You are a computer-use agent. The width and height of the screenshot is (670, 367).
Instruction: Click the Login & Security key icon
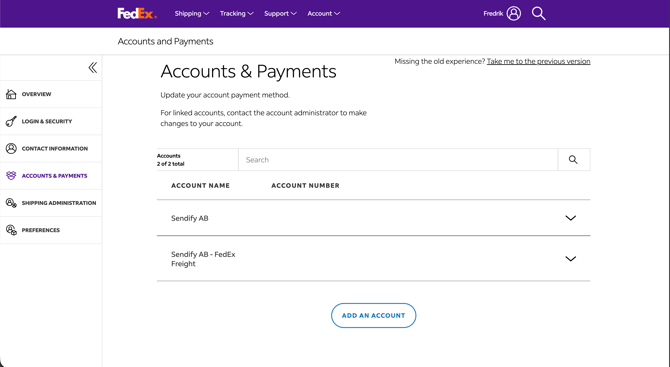(x=11, y=121)
